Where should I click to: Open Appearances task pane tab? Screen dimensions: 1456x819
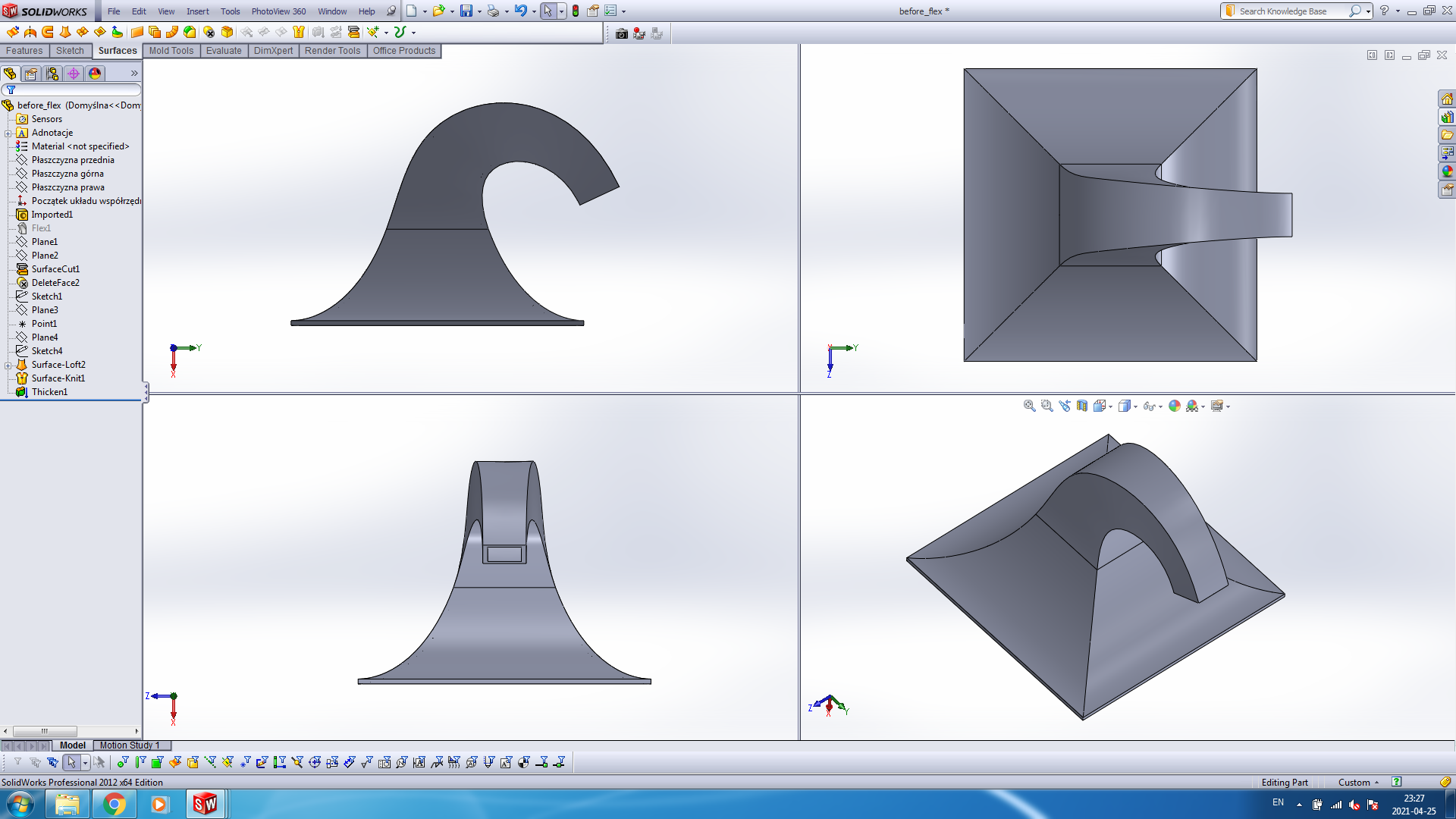pos(1448,172)
